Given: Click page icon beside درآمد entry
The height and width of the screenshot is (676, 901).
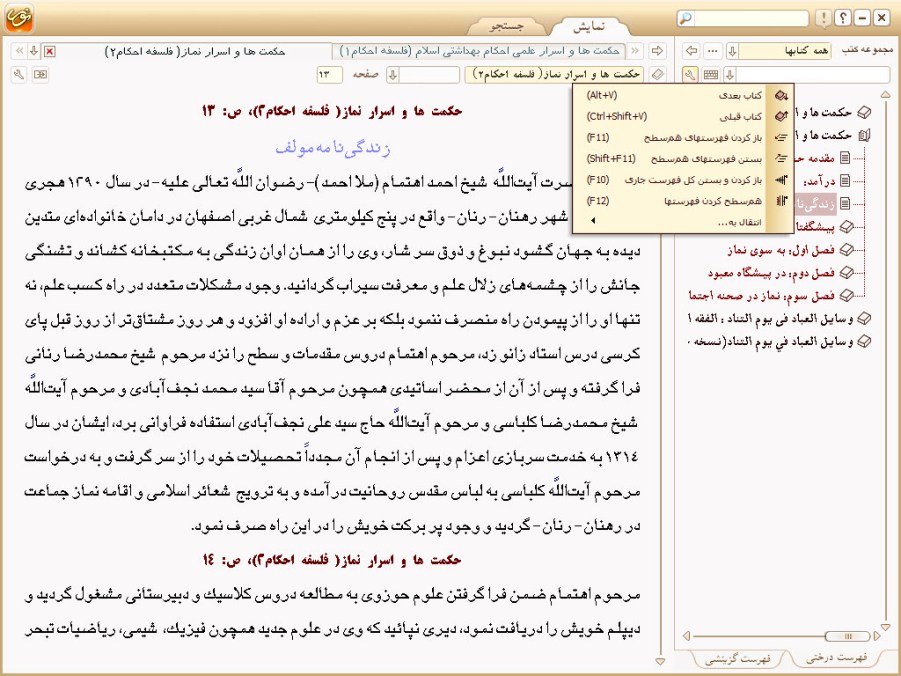Looking at the screenshot, I should (x=845, y=181).
